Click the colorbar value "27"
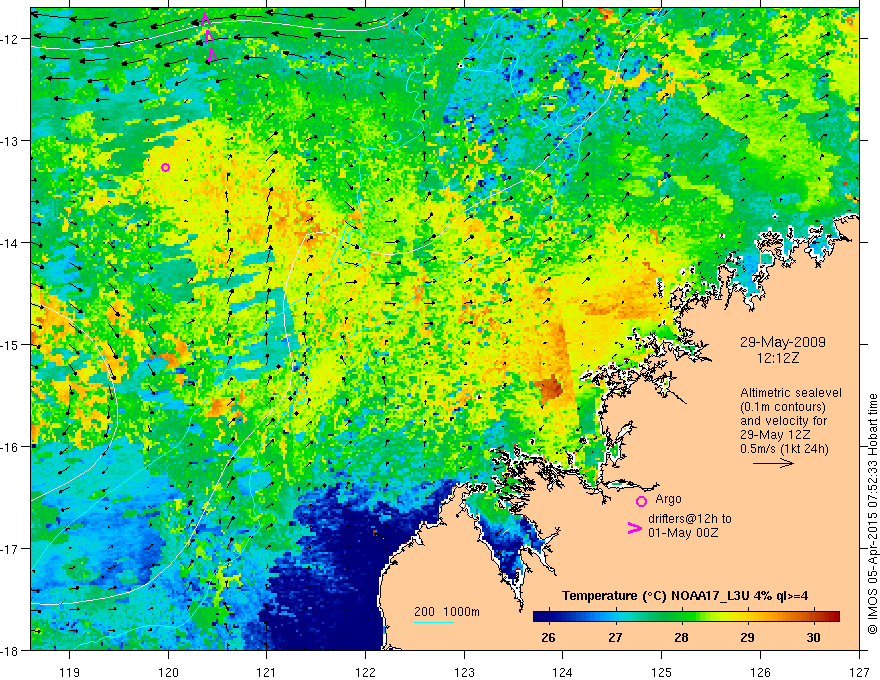This screenshot has height=680, width=880. [615, 637]
